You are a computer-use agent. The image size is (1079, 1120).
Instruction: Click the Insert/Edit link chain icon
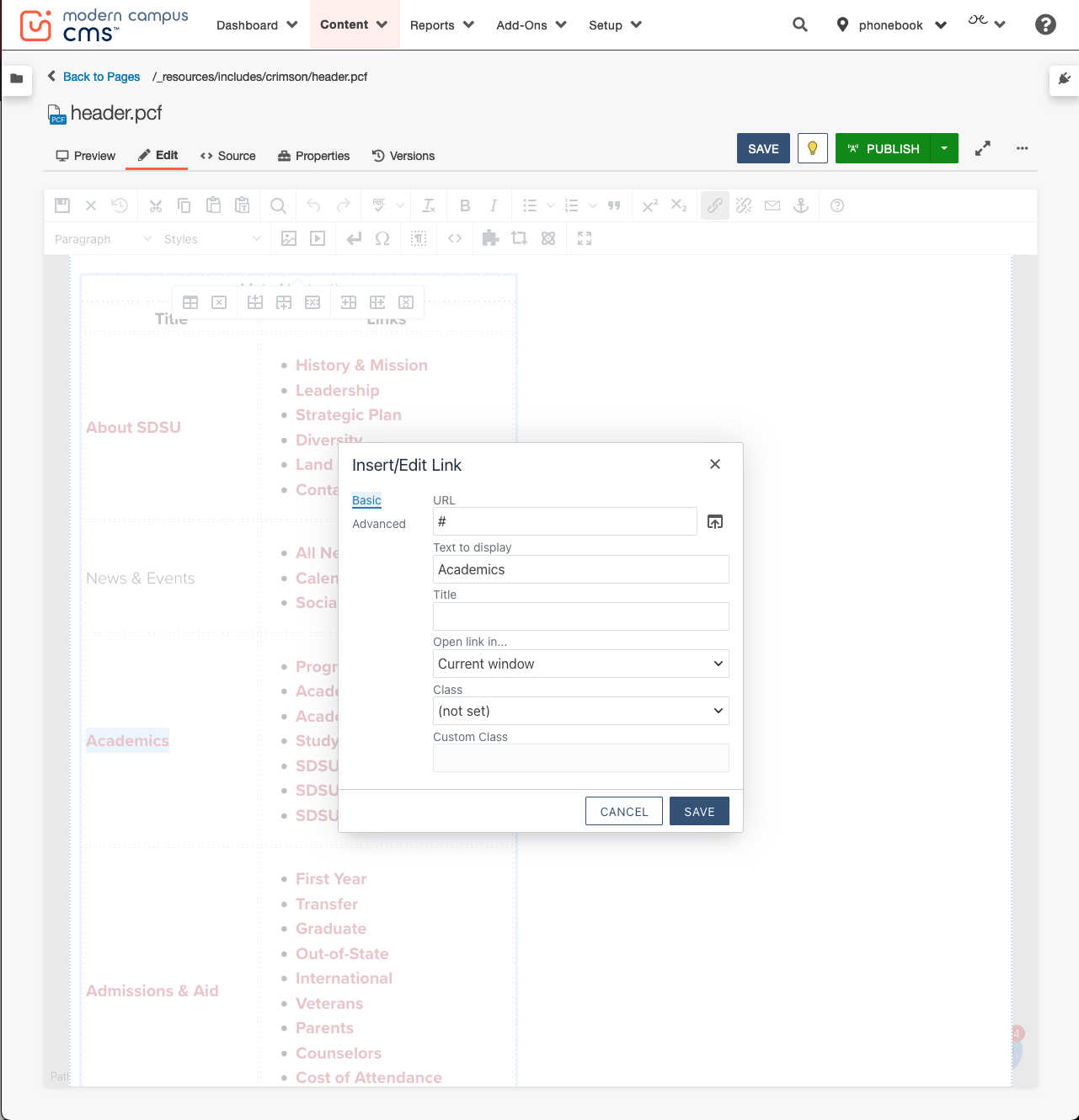(715, 205)
